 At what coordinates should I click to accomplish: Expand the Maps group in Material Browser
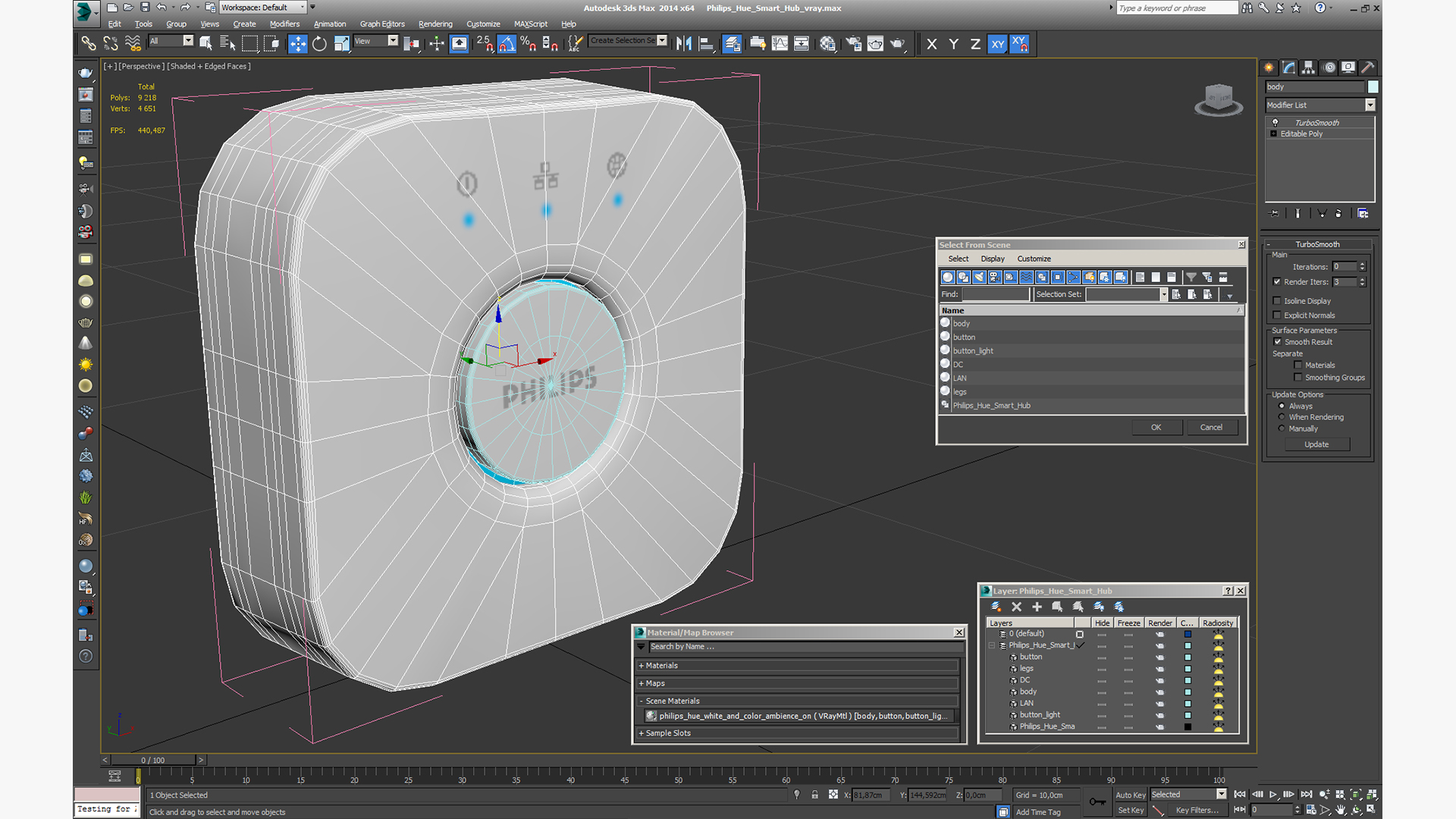pos(799,683)
